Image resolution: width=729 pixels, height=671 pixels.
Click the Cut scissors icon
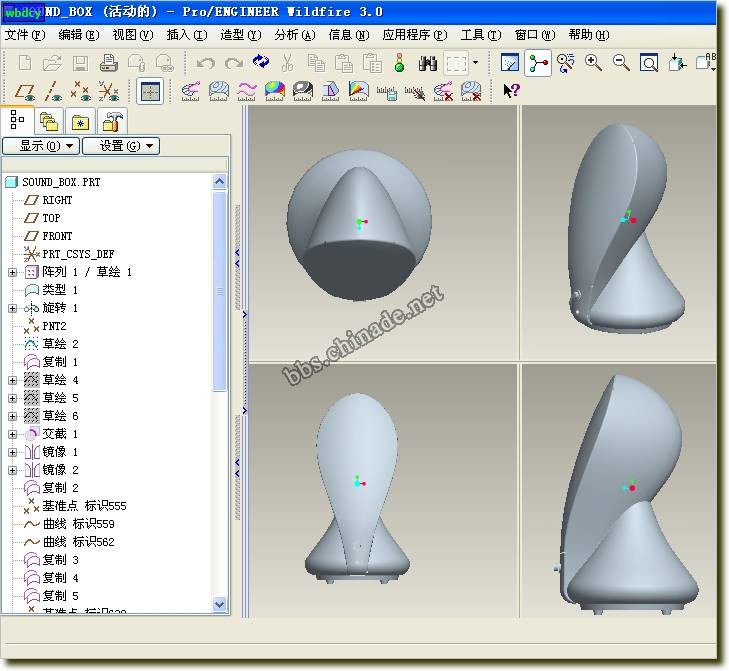pos(287,63)
